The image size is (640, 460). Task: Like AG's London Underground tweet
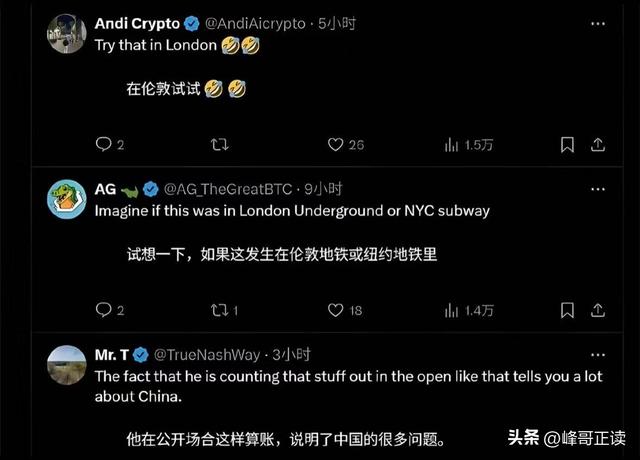pos(336,311)
